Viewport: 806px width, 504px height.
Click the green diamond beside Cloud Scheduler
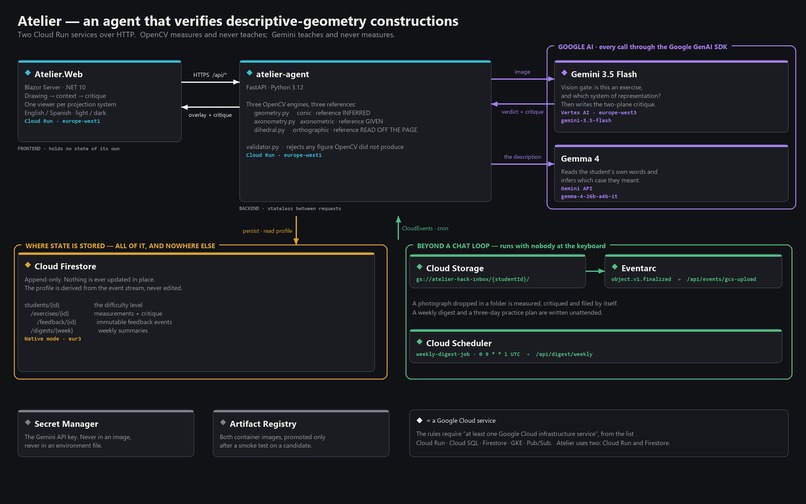point(419,342)
